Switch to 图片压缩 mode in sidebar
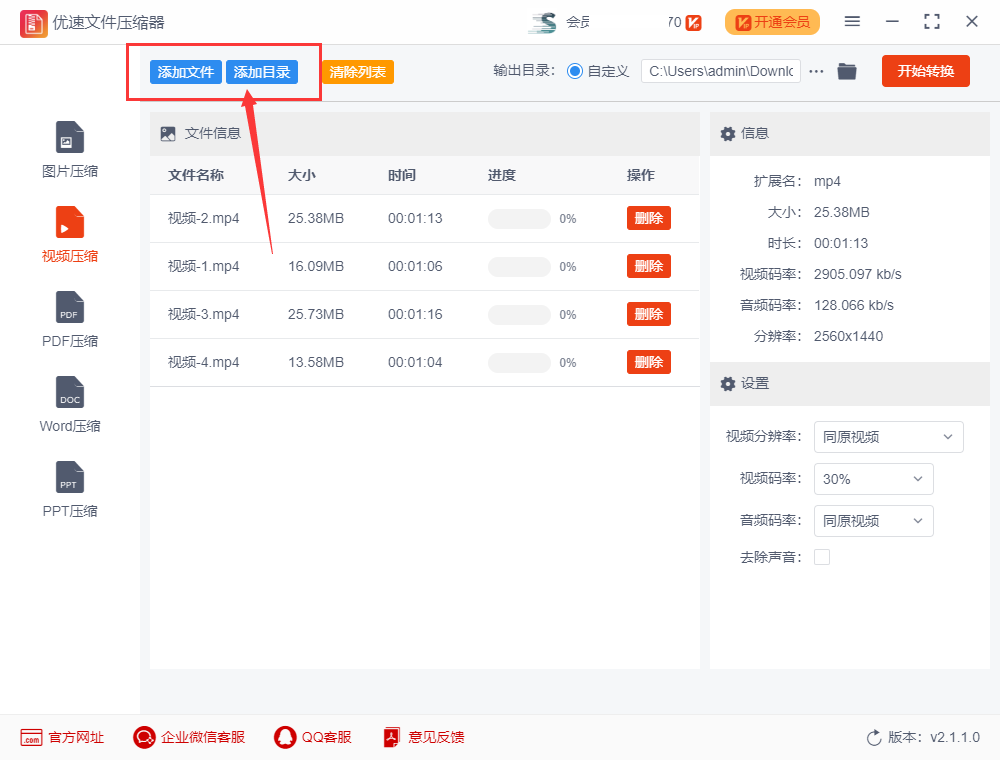The image size is (1000, 760). pos(69,148)
